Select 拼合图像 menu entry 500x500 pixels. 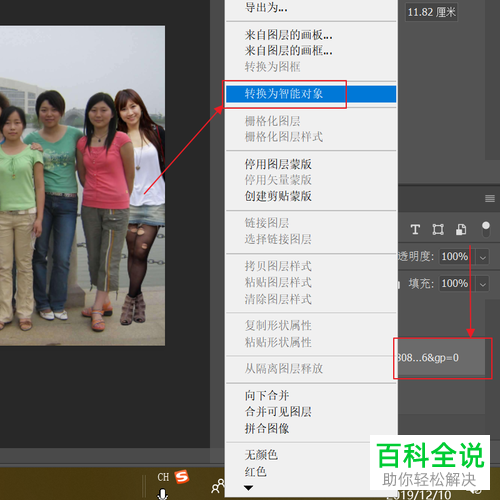tap(311, 428)
